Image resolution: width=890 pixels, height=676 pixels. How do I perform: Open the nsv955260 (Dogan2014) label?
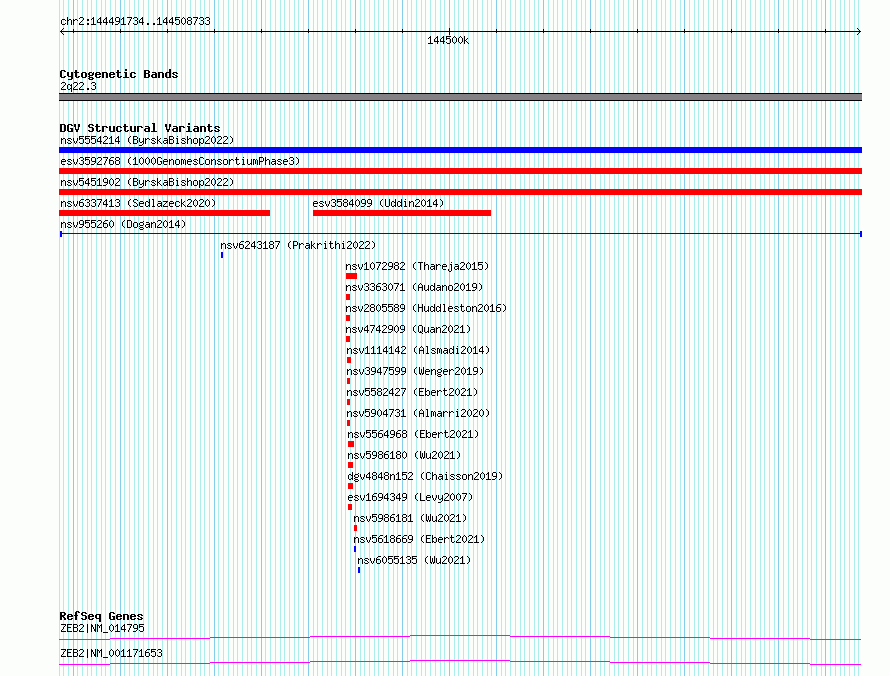(x=123, y=224)
